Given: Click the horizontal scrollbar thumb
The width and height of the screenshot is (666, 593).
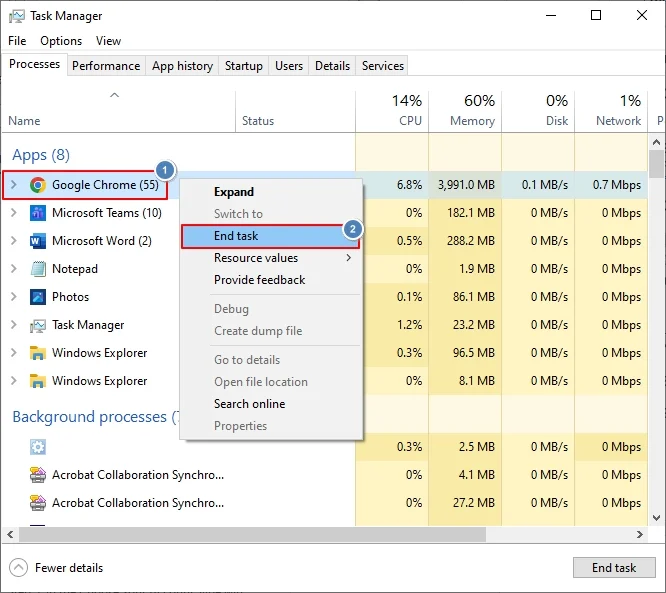Looking at the screenshot, I should pos(300,535).
